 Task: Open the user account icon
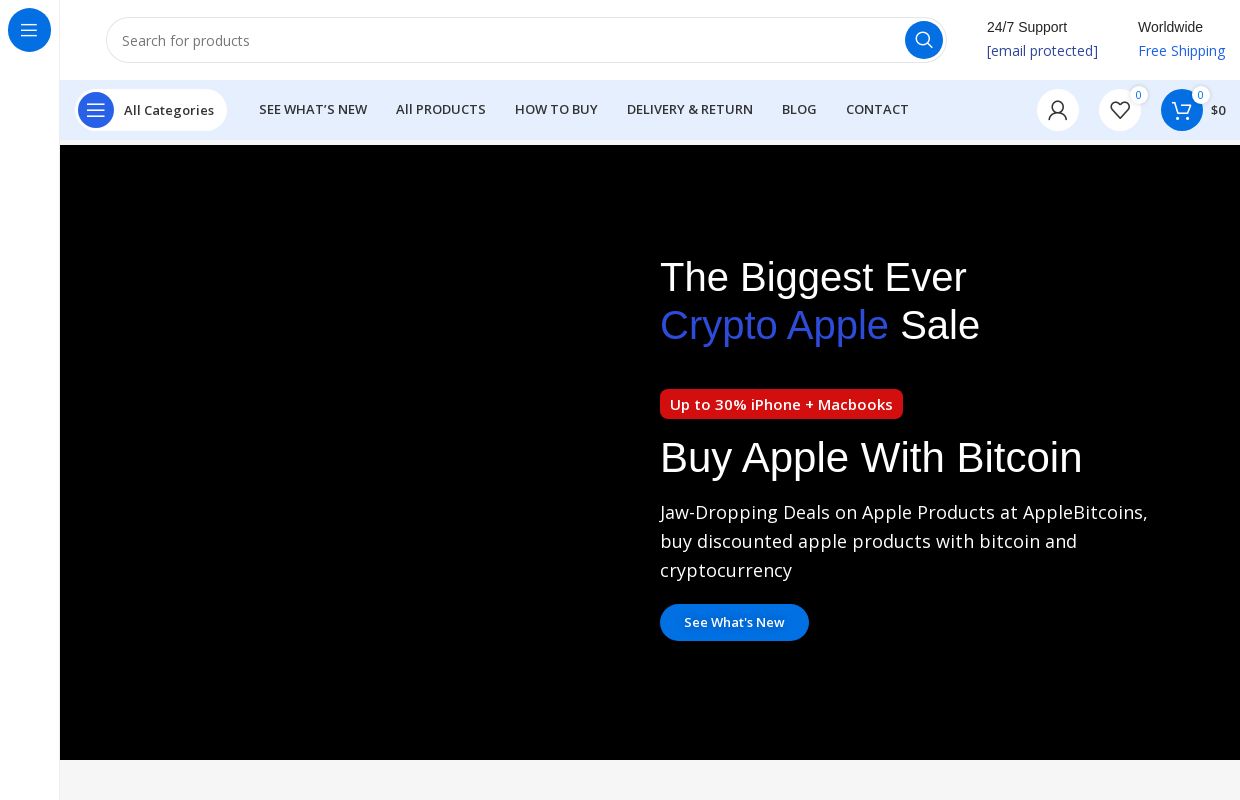click(x=1057, y=110)
